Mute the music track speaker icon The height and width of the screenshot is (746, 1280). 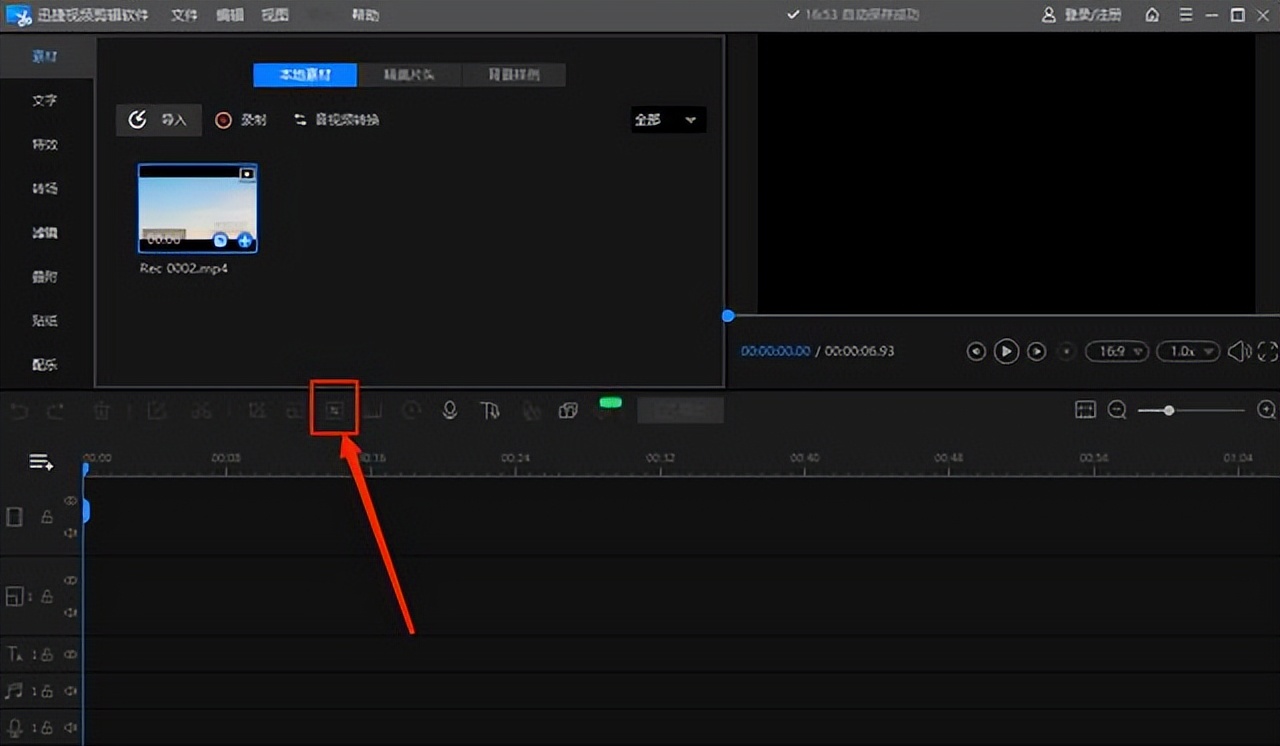[71, 691]
